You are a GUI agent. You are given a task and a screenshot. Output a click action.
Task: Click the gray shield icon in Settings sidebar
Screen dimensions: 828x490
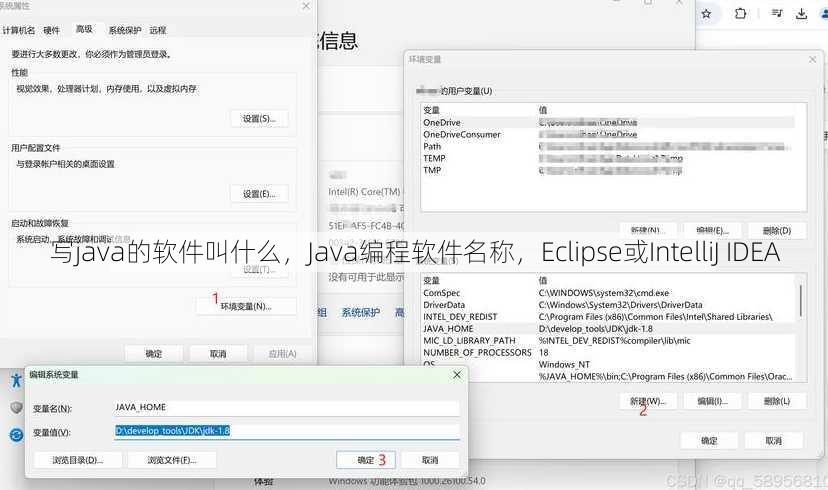16,407
